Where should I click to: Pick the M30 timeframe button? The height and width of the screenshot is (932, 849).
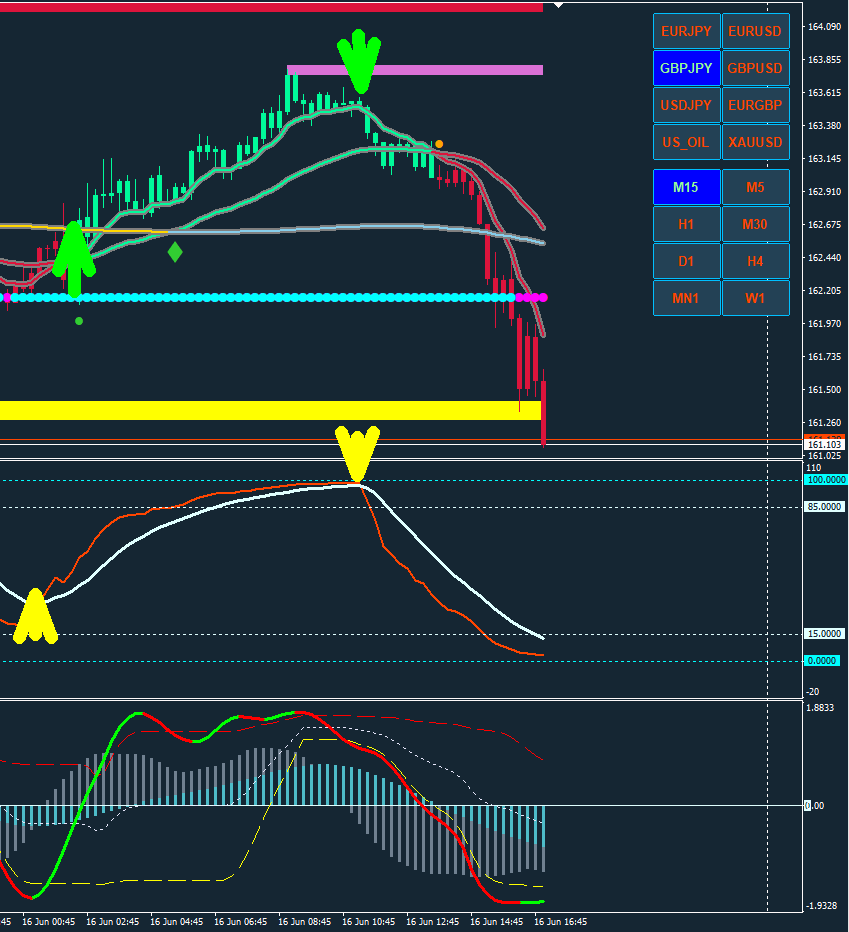click(756, 224)
